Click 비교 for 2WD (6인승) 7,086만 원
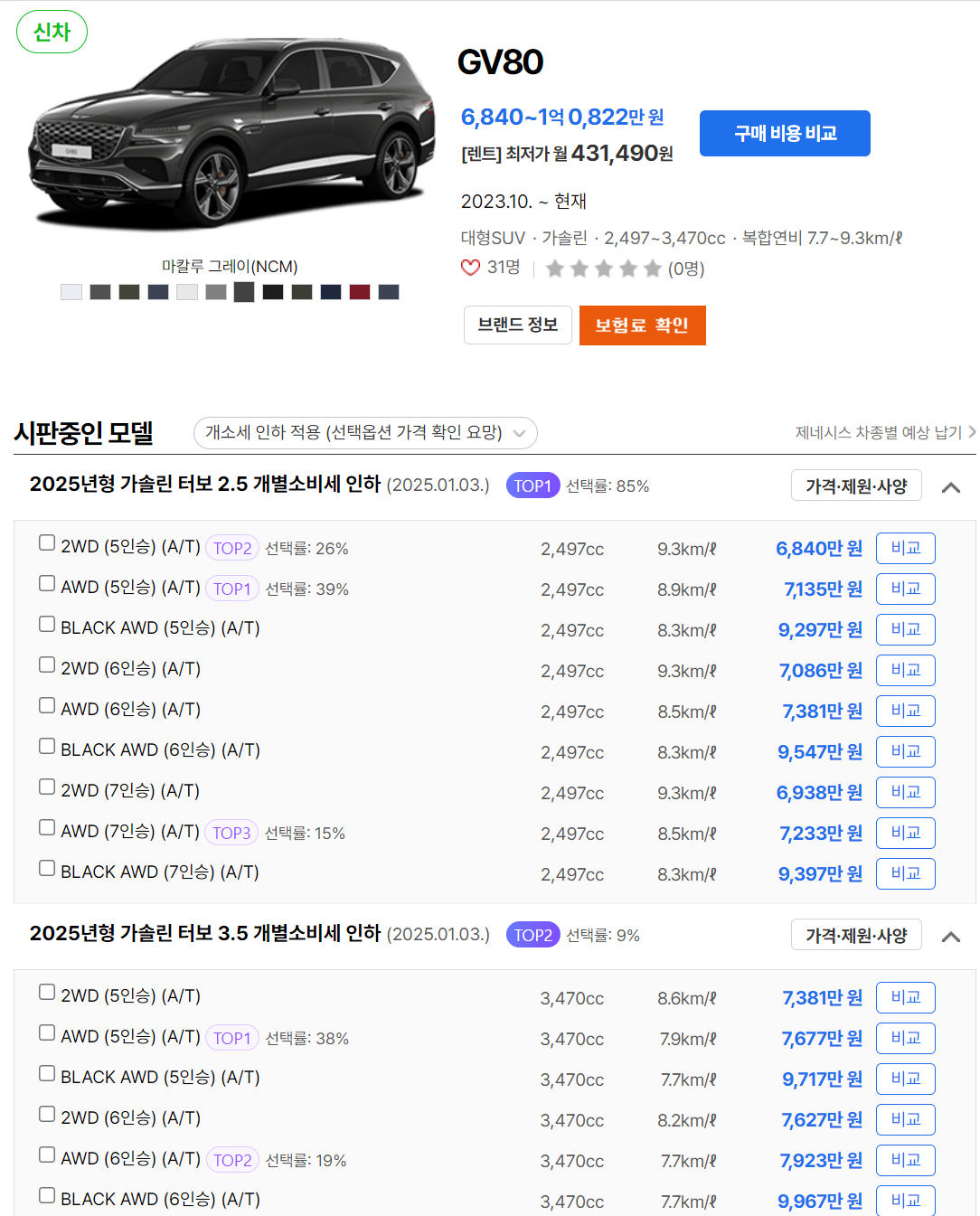 click(x=906, y=670)
